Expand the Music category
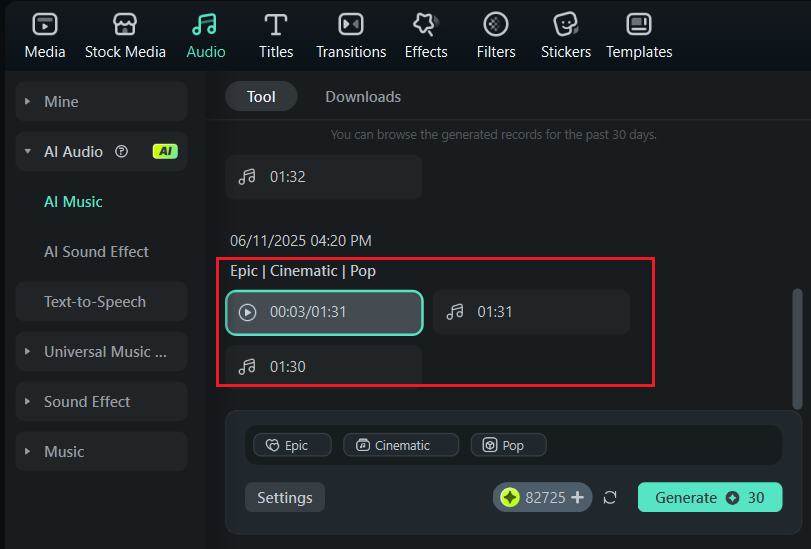 (27, 451)
